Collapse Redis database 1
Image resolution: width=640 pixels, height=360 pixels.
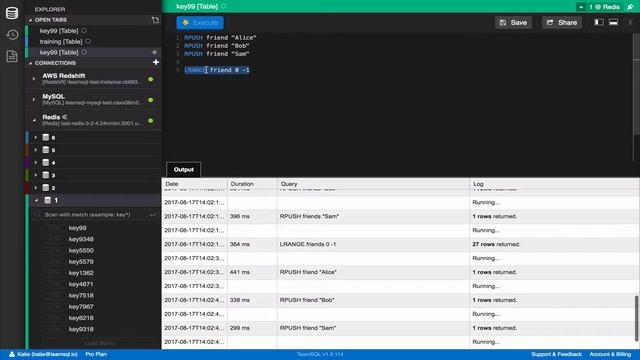point(36,200)
